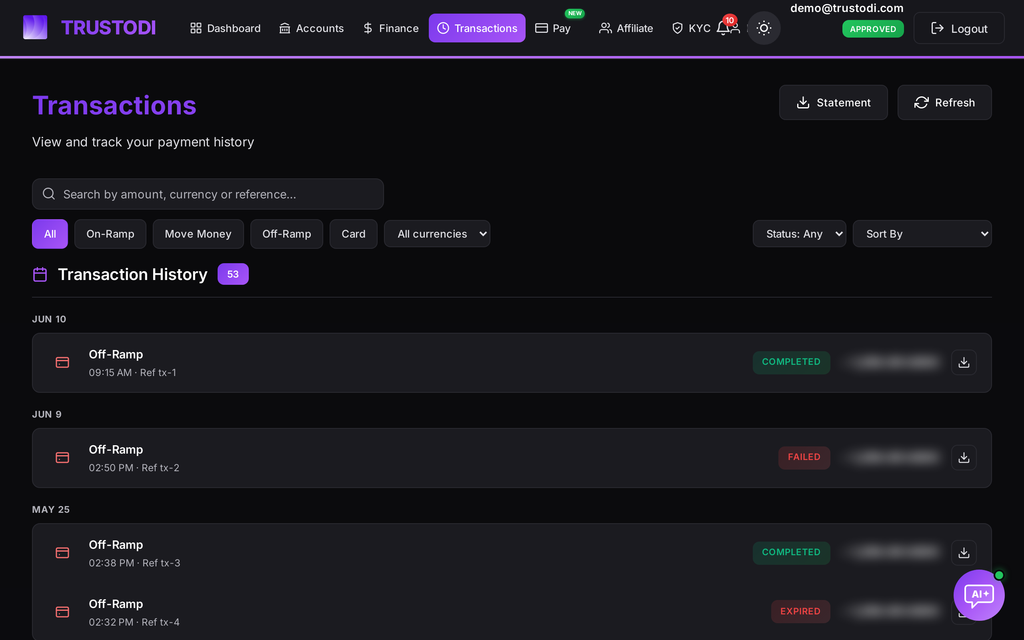1024x640 pixels.
Task: Navigate to Affiliate
Action: [626, 28]
